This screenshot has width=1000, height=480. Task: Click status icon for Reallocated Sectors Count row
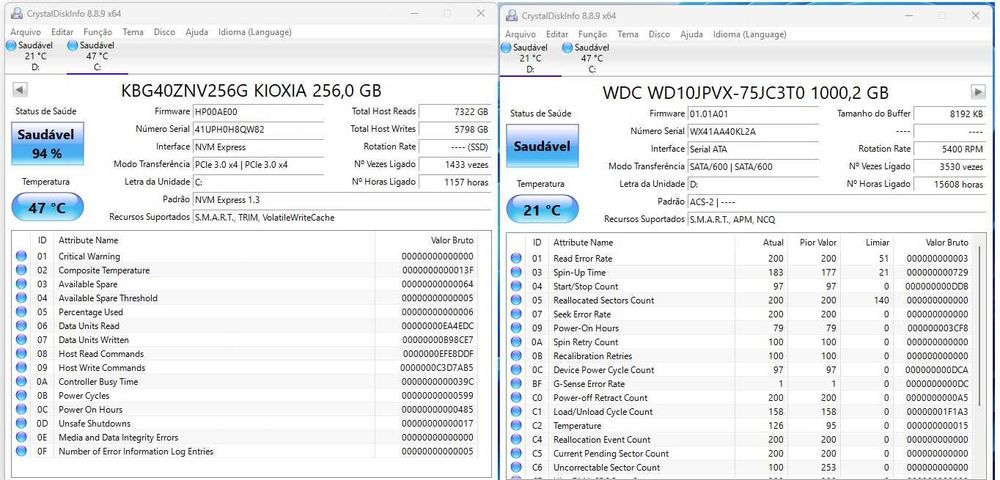517,300
